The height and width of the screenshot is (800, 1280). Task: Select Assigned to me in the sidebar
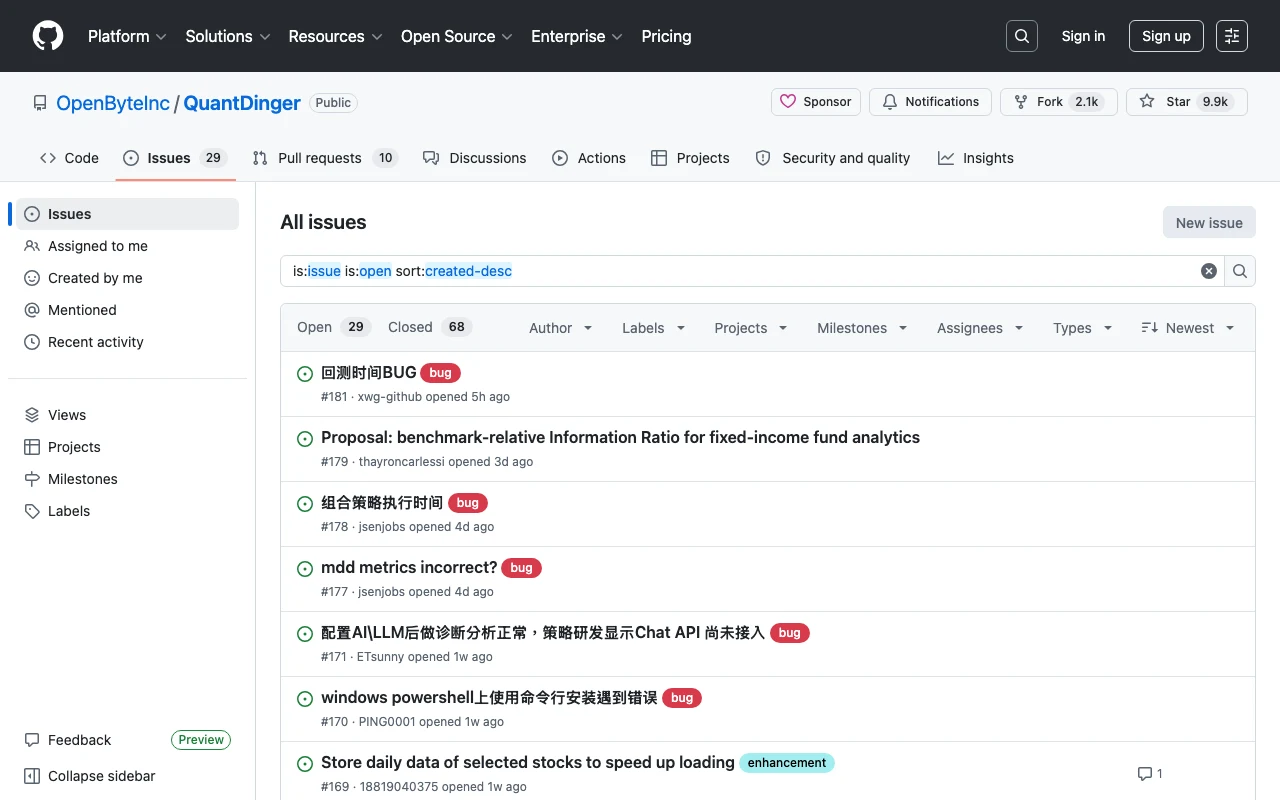pos(127,246)
